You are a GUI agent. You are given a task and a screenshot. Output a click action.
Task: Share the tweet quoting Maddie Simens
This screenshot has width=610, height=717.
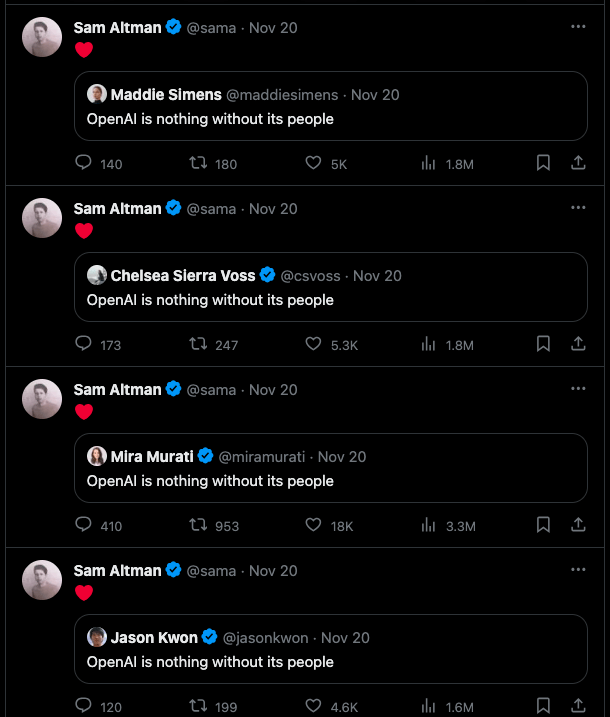tap(578, 163)
